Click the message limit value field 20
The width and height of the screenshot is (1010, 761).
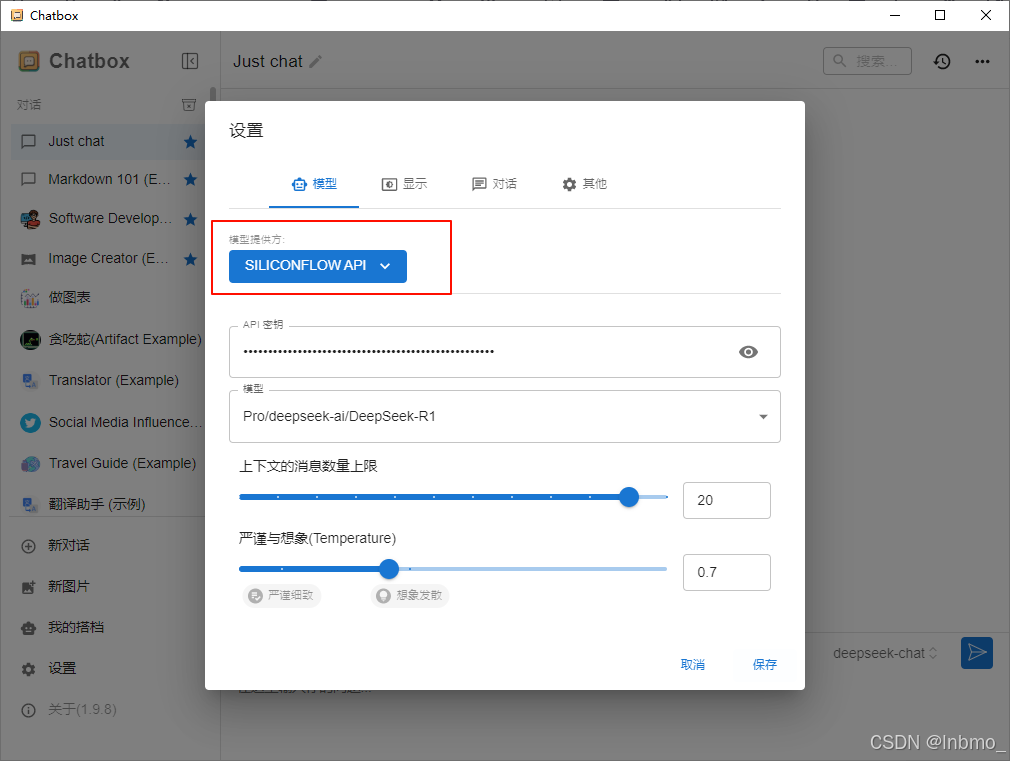[727, 500]
